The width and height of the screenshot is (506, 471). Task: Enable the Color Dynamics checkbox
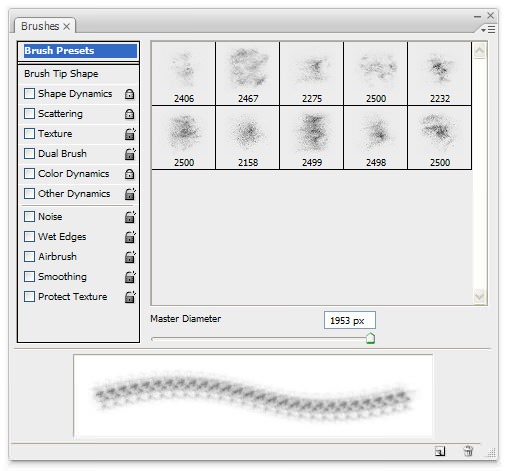pyautogui.click(x=29, y=174)
